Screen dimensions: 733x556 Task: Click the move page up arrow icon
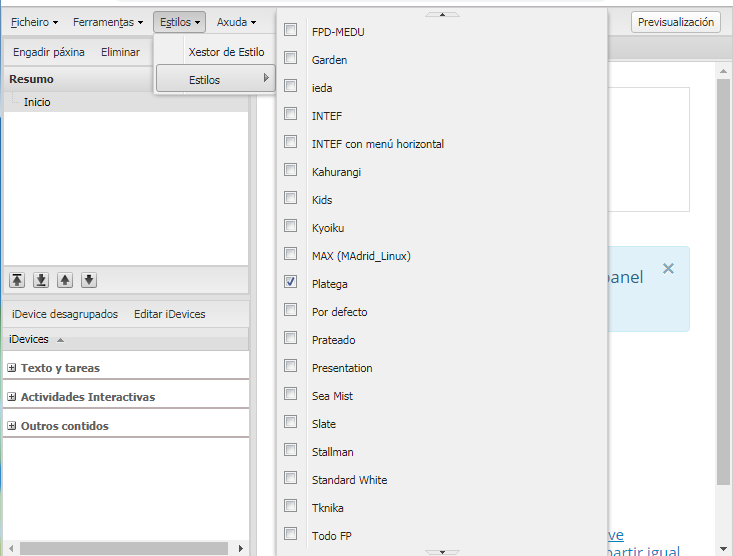coord(65,280)
